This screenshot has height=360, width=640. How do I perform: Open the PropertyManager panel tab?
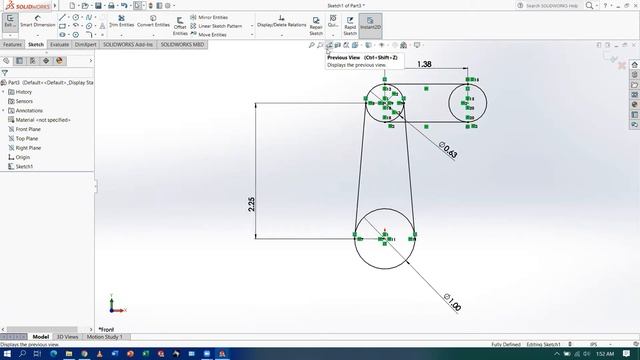[19, 61]
